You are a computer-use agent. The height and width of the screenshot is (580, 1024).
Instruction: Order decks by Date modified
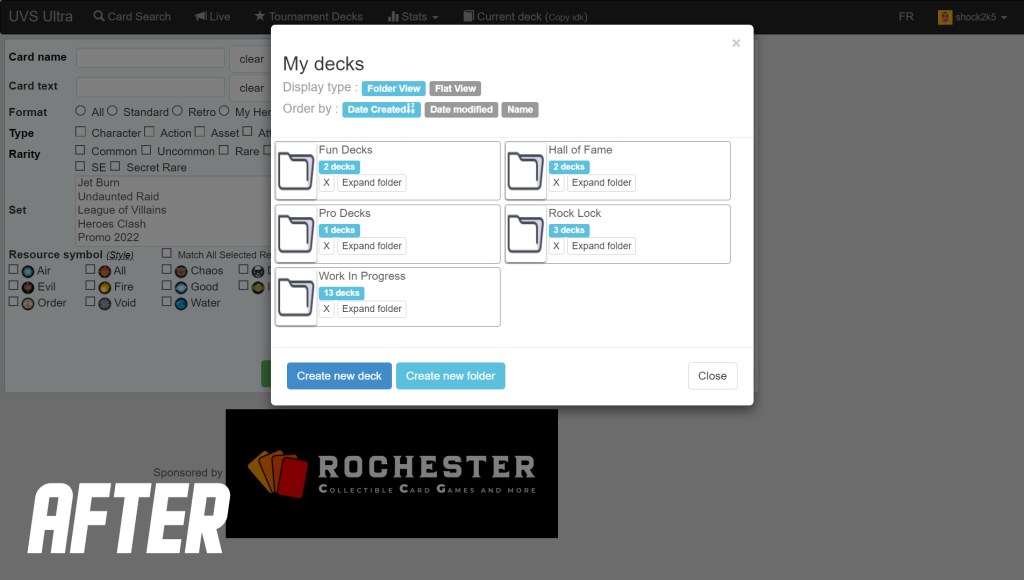[x=462, y=110]
